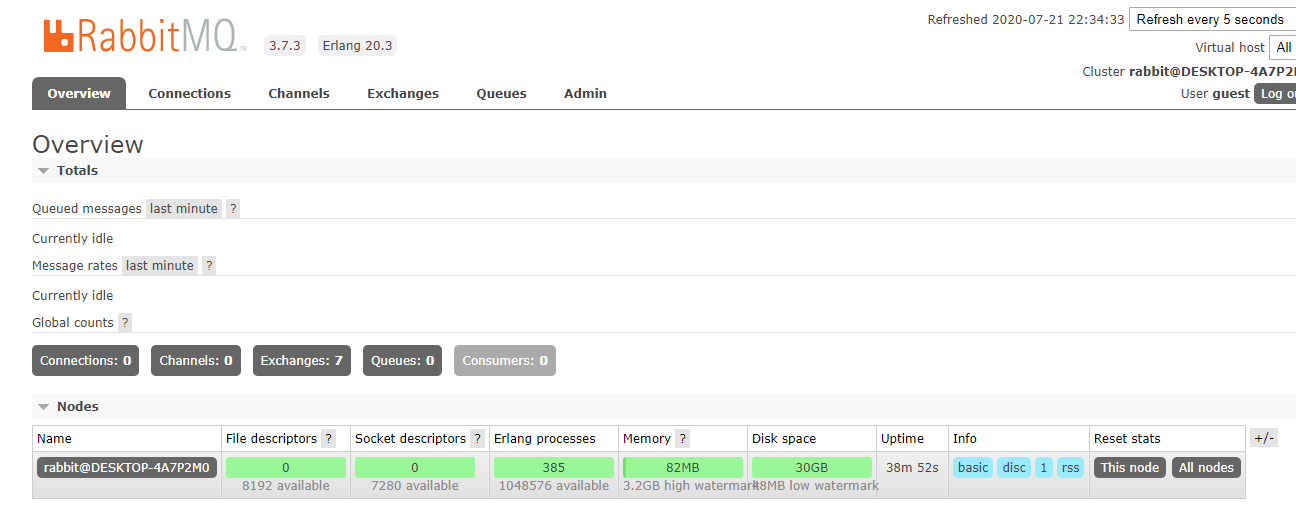
Task: Click Memory column help question mark
Action: (x=682, y=439)
